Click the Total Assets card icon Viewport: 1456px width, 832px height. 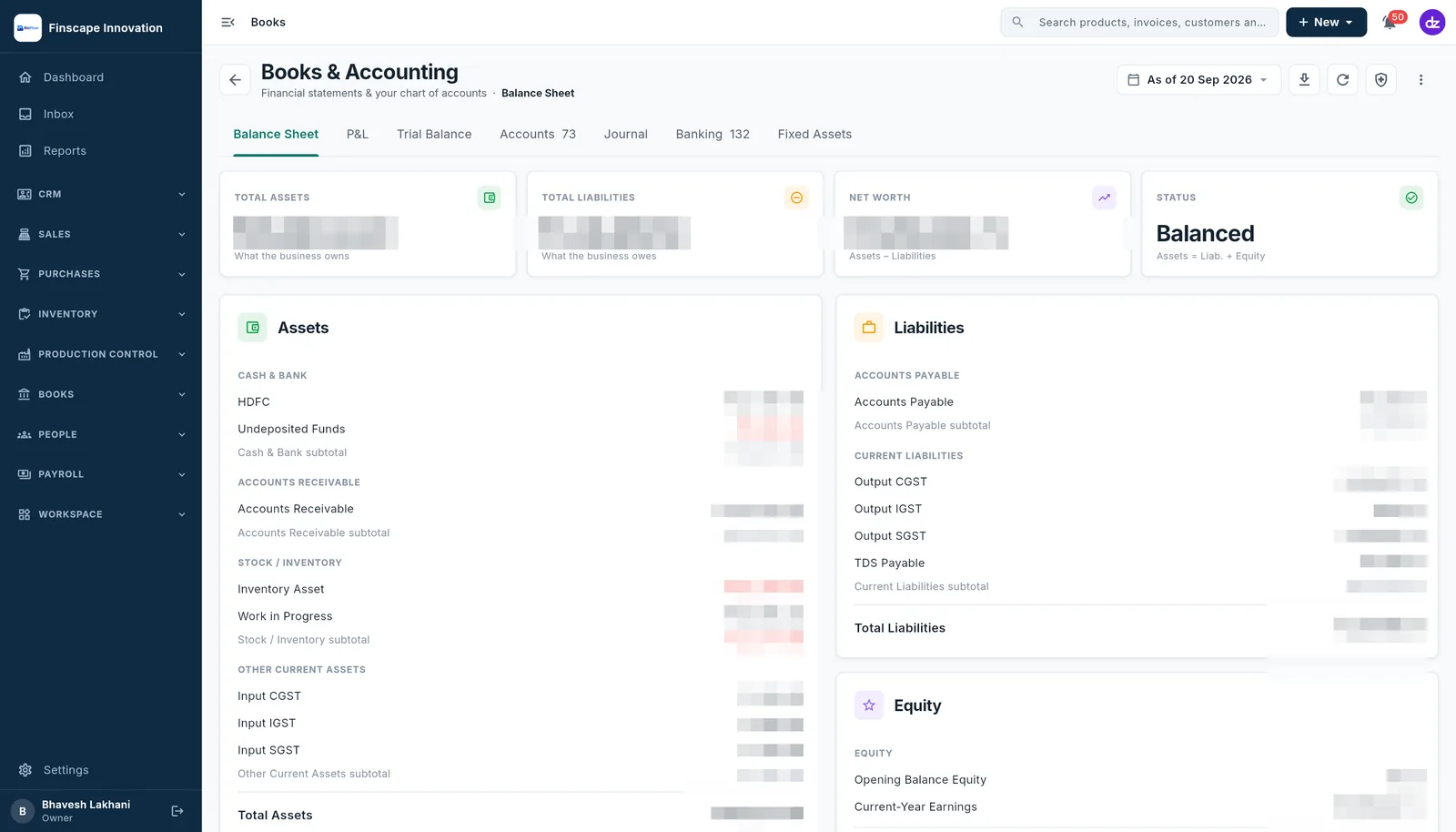490,198
